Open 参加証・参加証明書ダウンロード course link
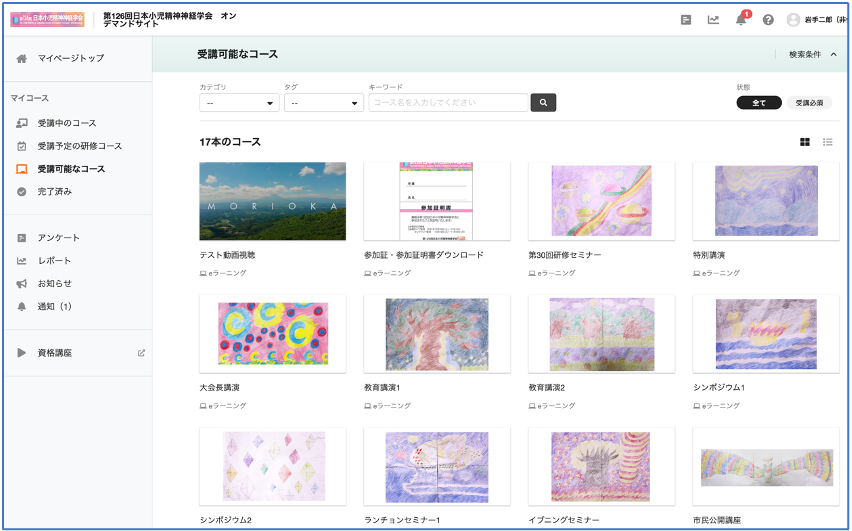Screen dimensions: 852x531 click(424, 255)
